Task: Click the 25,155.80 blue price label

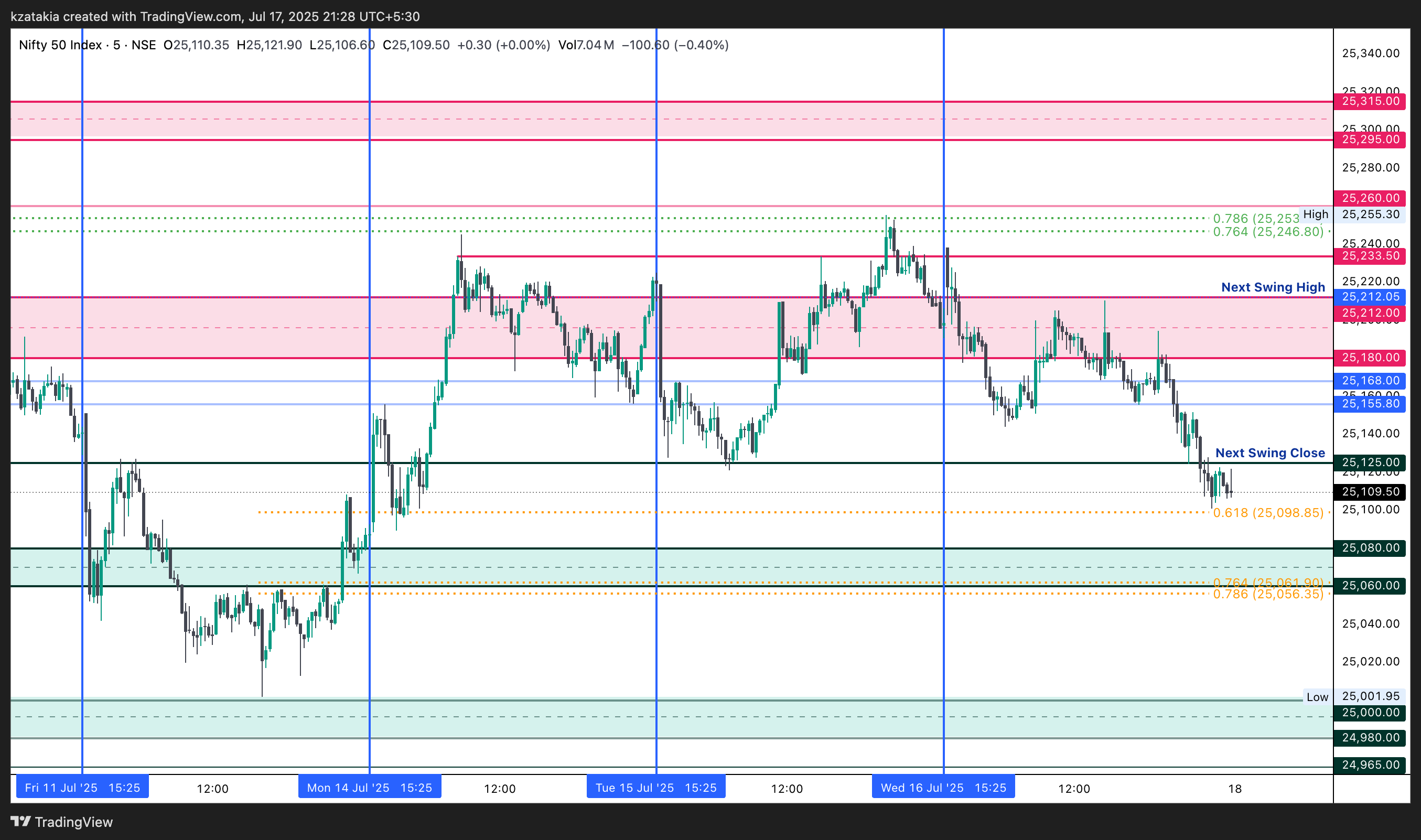Action: (x=1370, y=404)
